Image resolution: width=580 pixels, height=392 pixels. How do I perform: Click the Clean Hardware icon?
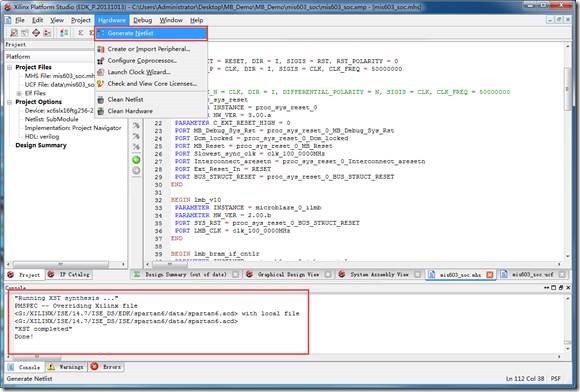(x=100, y=111)
